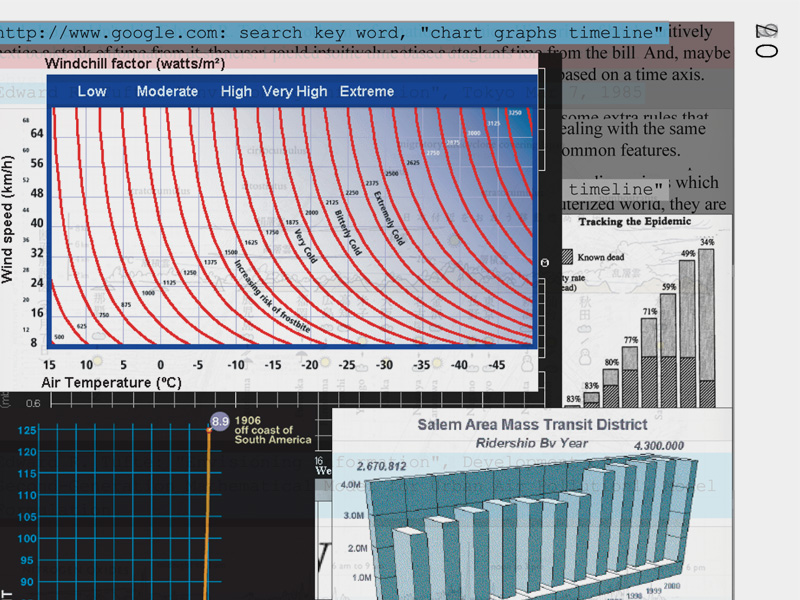
Task: Click the hatched Known dead legend swatch
Action: 565,257
